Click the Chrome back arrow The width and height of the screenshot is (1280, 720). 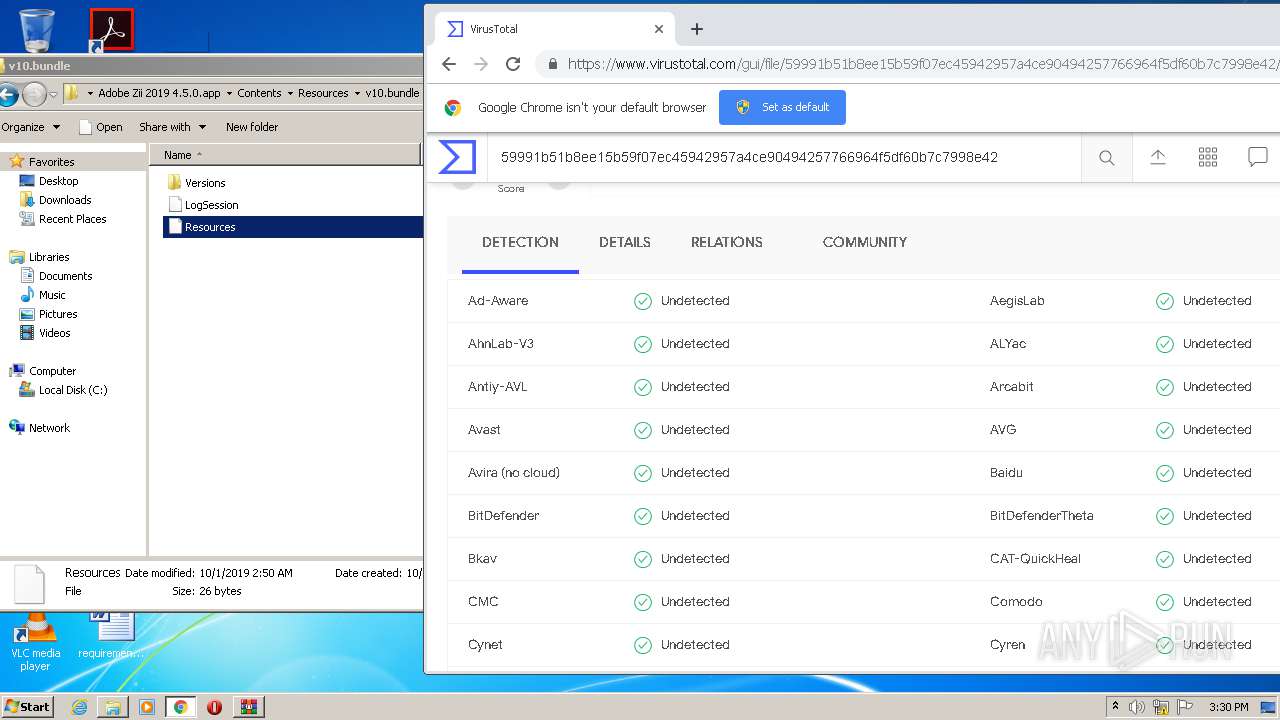449,64
